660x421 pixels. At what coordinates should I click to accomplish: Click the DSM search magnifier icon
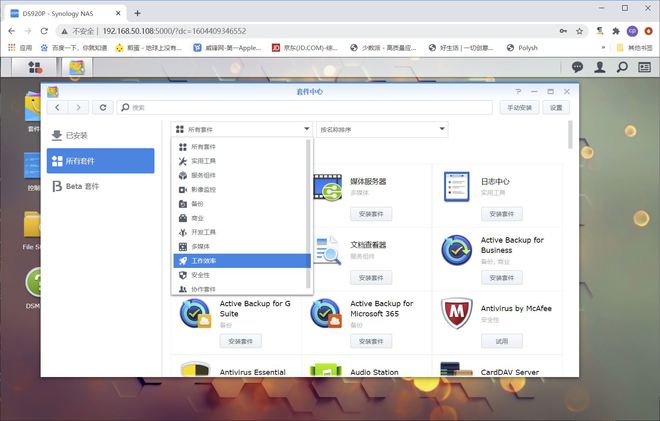click(622, 67)
